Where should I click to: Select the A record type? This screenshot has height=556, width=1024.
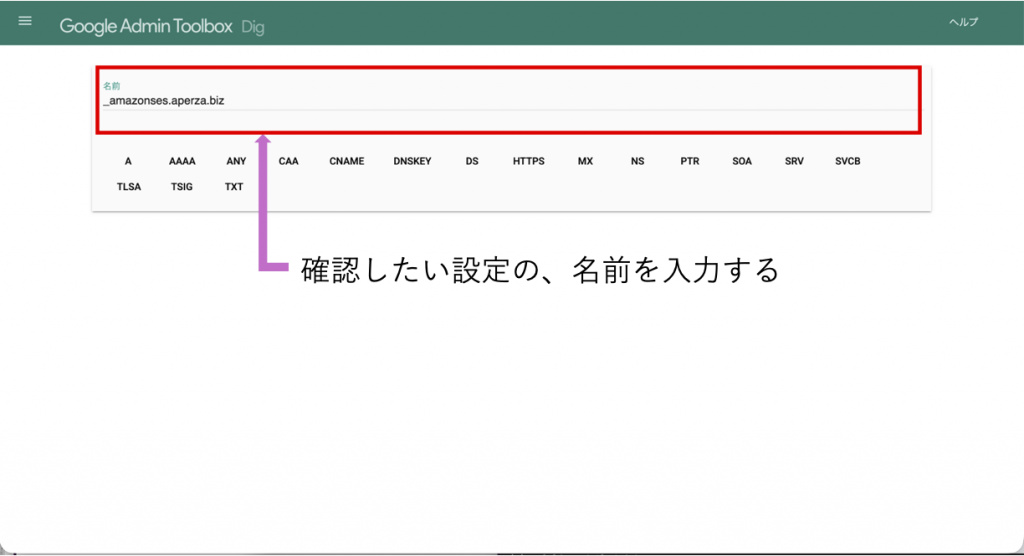pyautogui.click(x=128, y=161)
